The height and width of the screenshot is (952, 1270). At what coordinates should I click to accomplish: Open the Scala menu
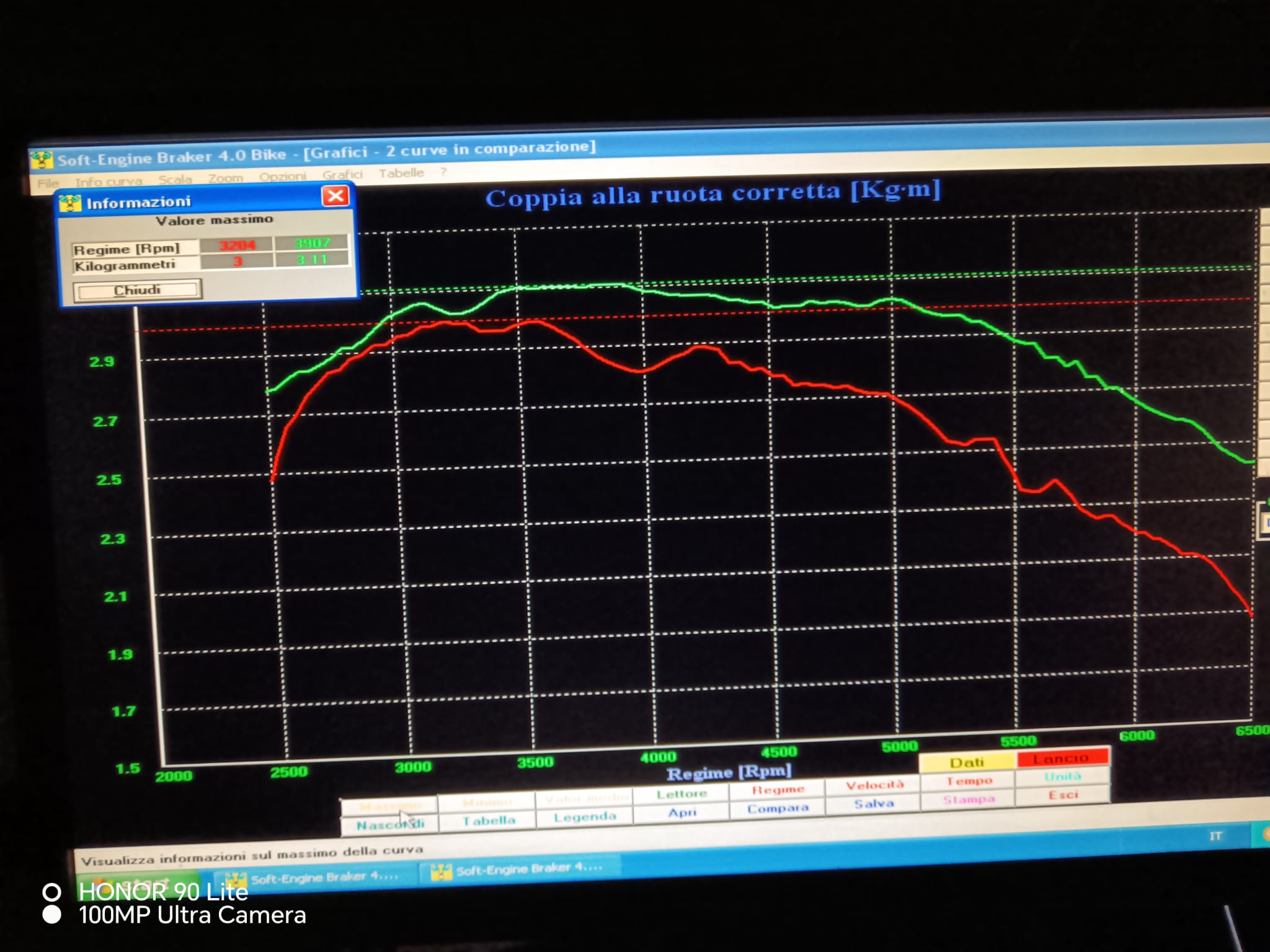[x=175, y=179]
